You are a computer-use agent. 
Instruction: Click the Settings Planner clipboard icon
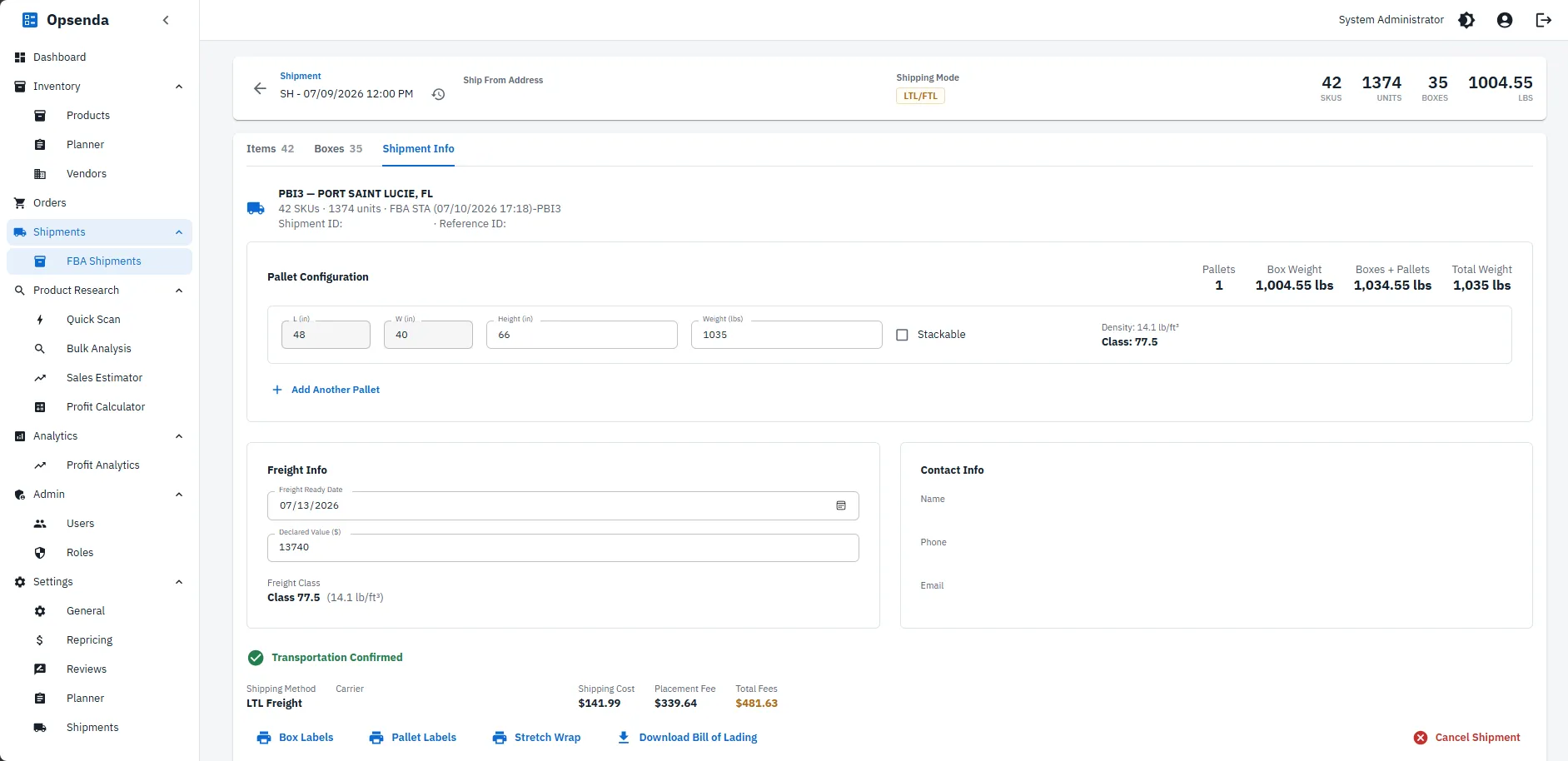[40, 699]
